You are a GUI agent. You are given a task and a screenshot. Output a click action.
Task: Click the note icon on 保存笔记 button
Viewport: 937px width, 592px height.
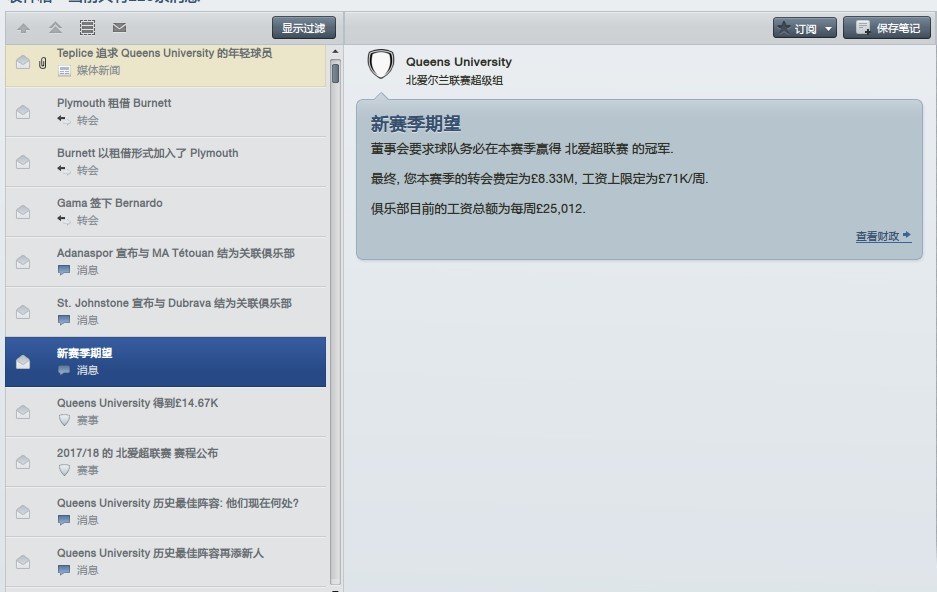pos(863,27)
